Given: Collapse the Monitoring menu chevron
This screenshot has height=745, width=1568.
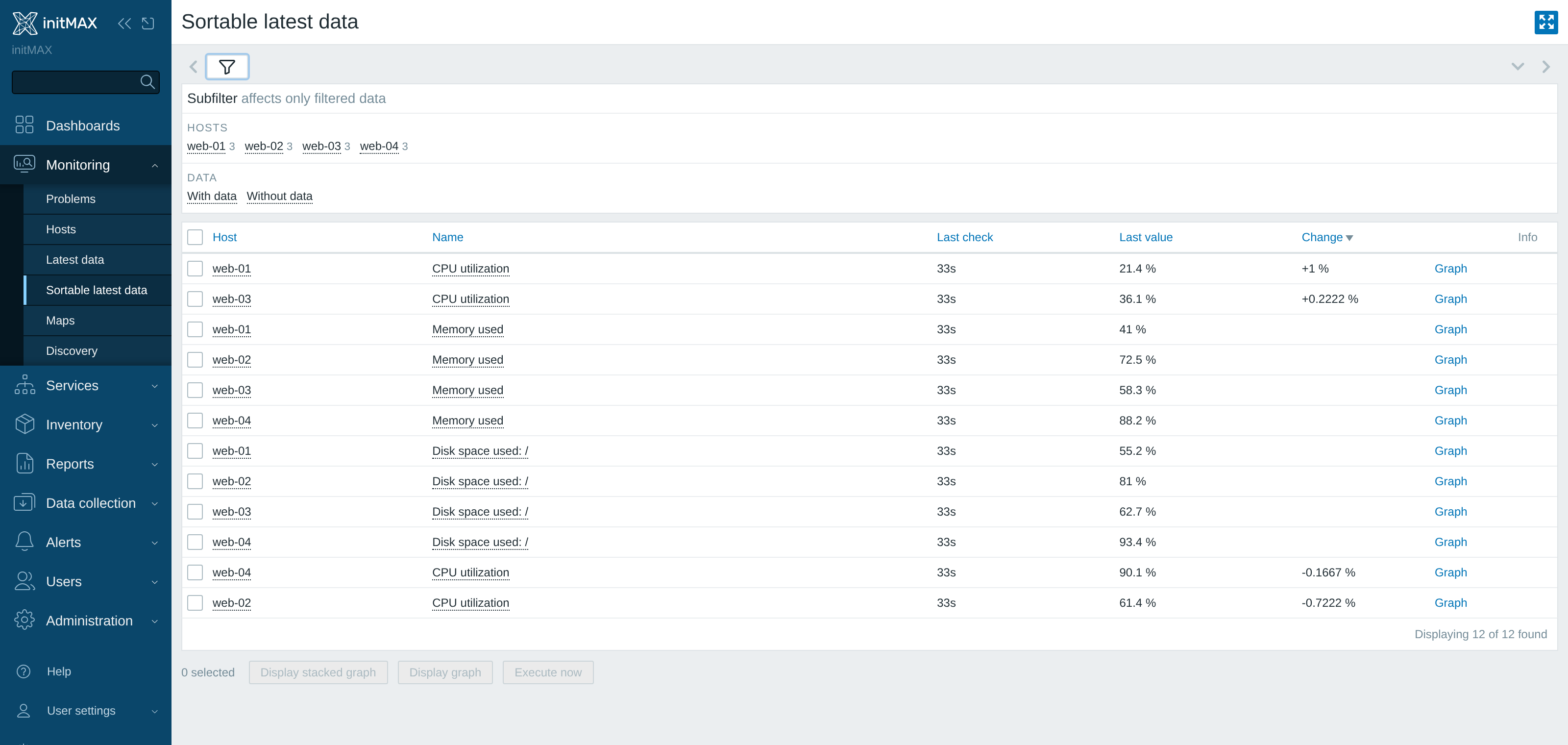Looking at the screenshot, I should point(155,166).
